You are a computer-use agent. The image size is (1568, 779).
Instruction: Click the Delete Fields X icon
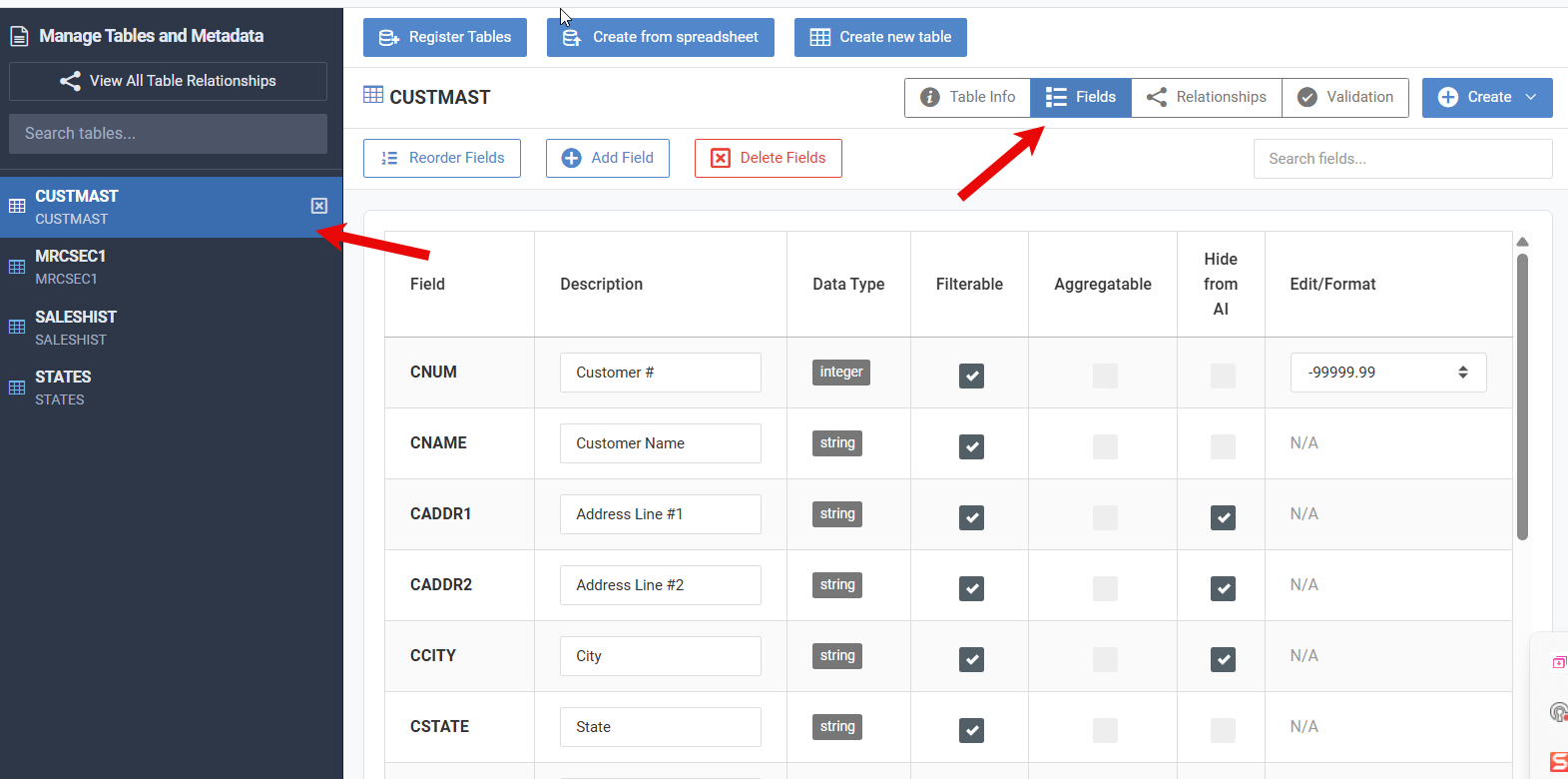point(721,158)
